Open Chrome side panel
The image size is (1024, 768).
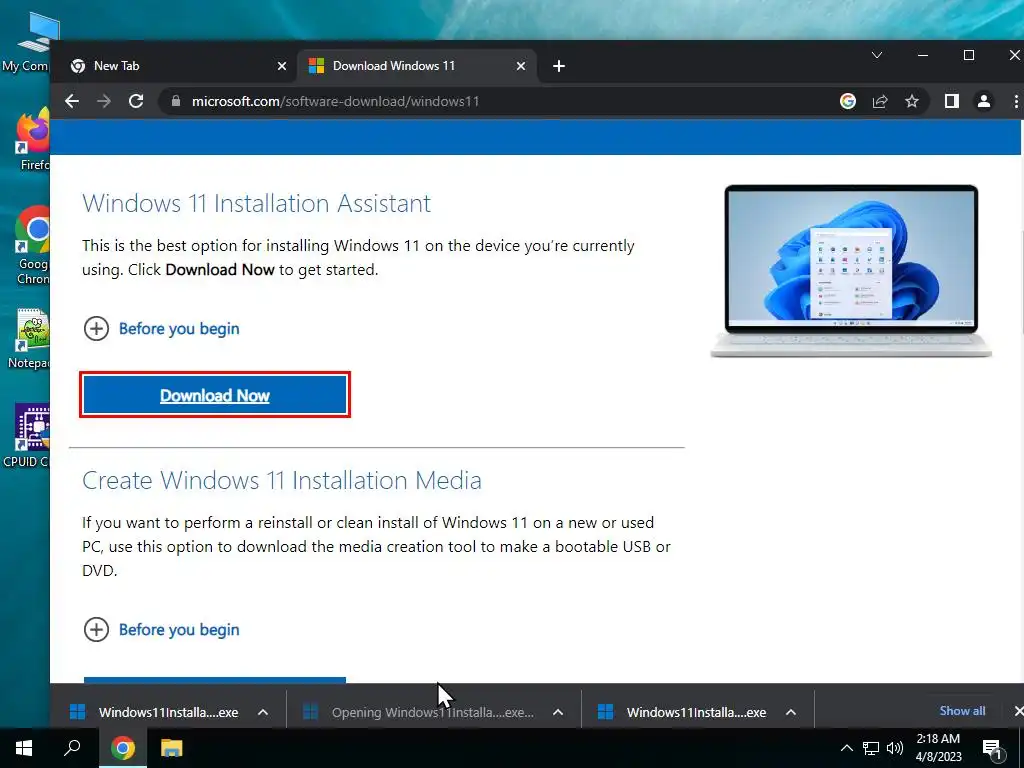point(952,101)
